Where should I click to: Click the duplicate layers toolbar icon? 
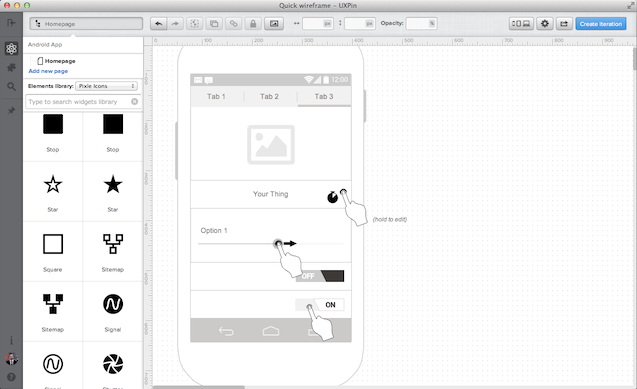pyautogui.click(x=214, y=24)
